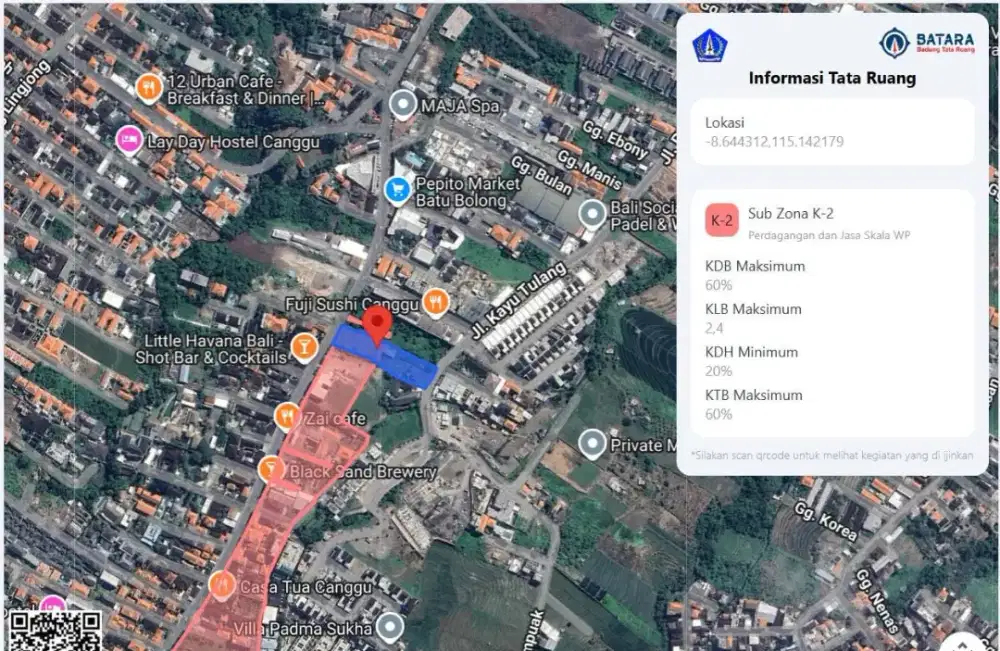The height and width of the screenshot is (651, 1000).
Task: Select the Lay Day Hostel Canggu lodging pin
Action: coord(129,140)
